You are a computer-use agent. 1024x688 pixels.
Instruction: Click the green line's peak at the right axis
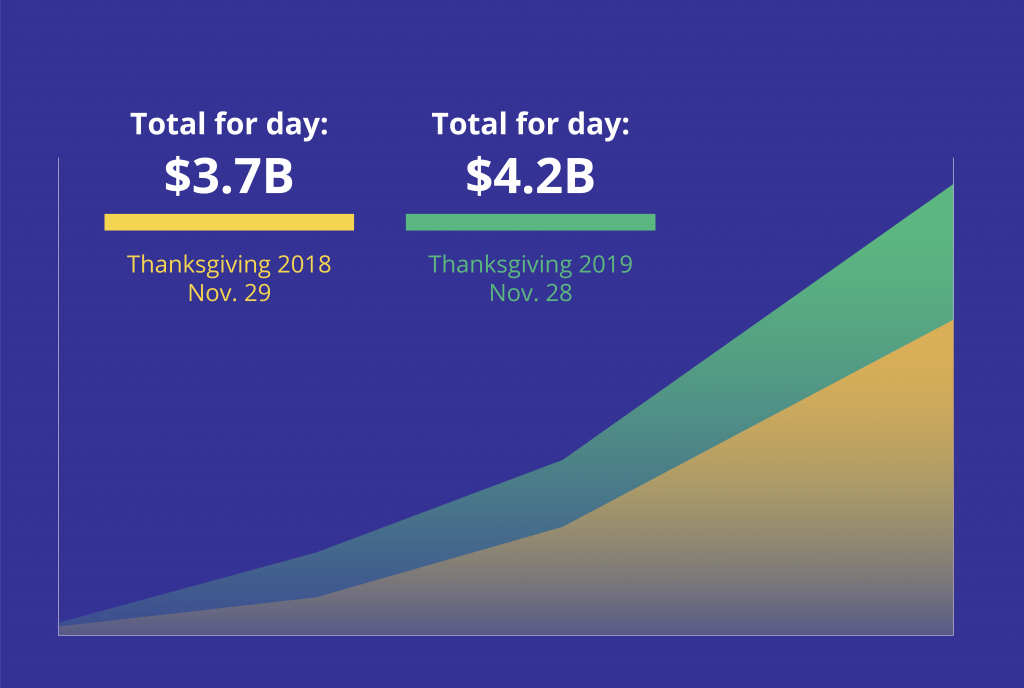point(953,185)
